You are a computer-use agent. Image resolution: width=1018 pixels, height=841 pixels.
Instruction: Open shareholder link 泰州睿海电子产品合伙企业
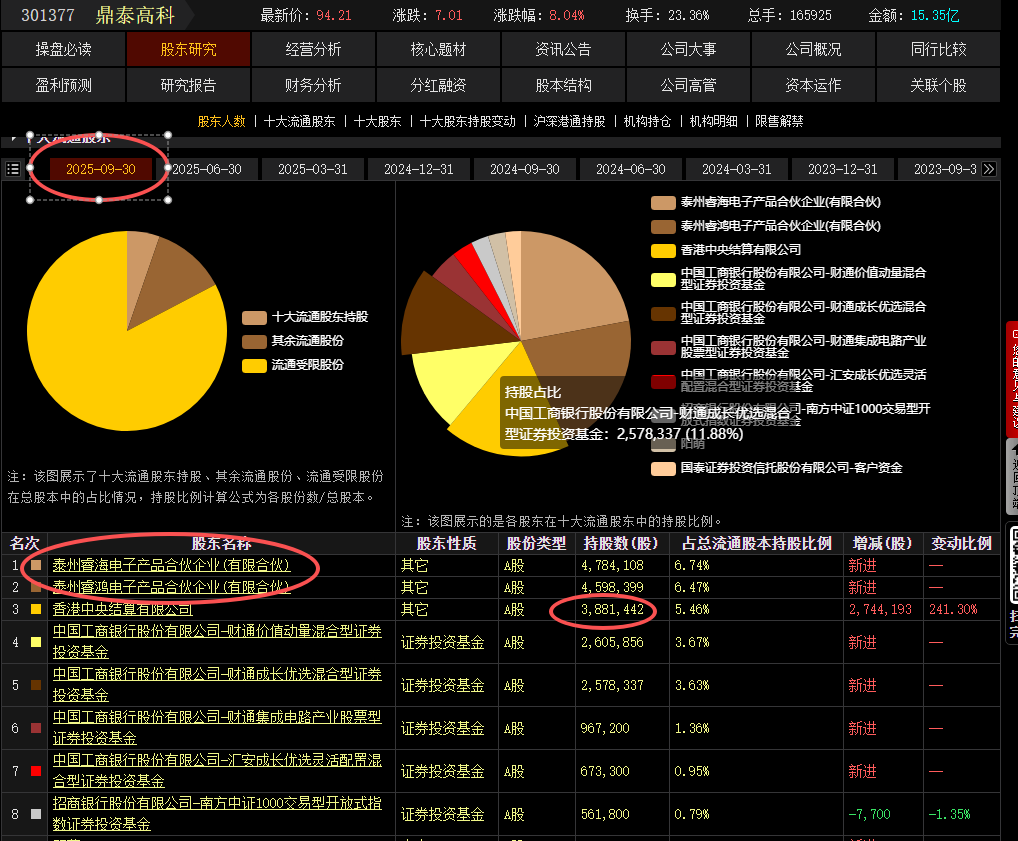coord(171,565)
